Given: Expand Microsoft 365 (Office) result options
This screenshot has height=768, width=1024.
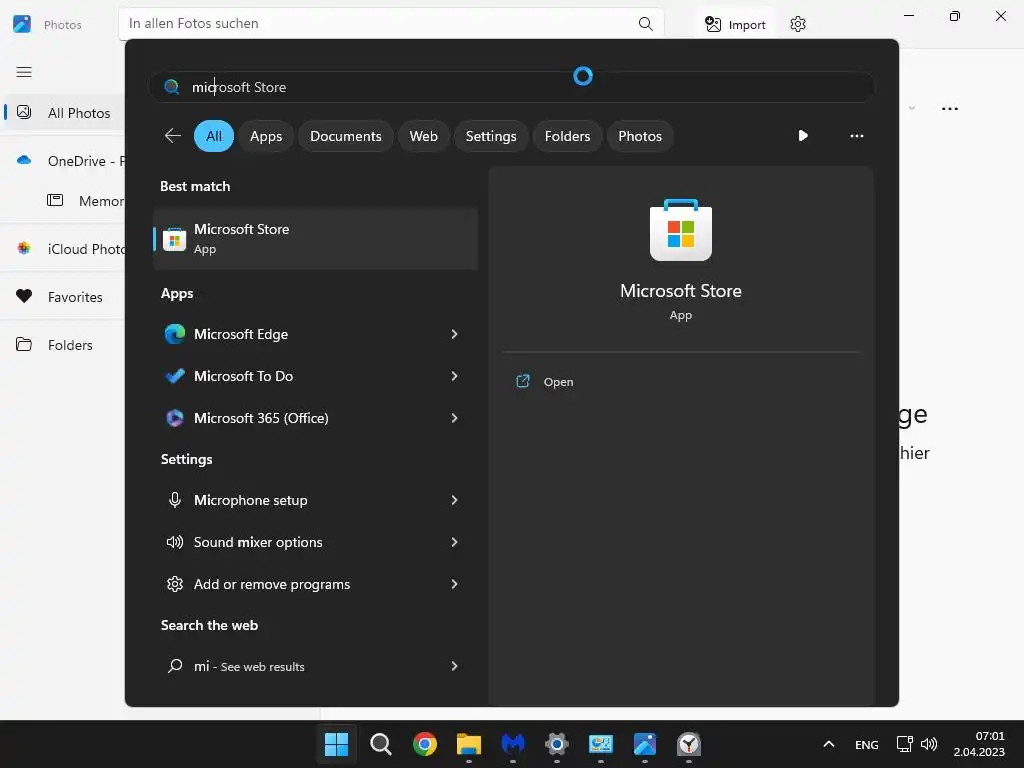Looking at the screenshot, I should [x=455, y=418].
